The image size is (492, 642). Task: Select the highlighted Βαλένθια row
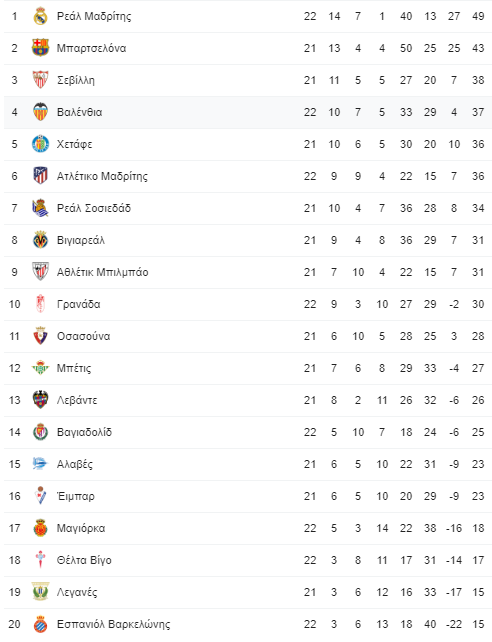248,112
